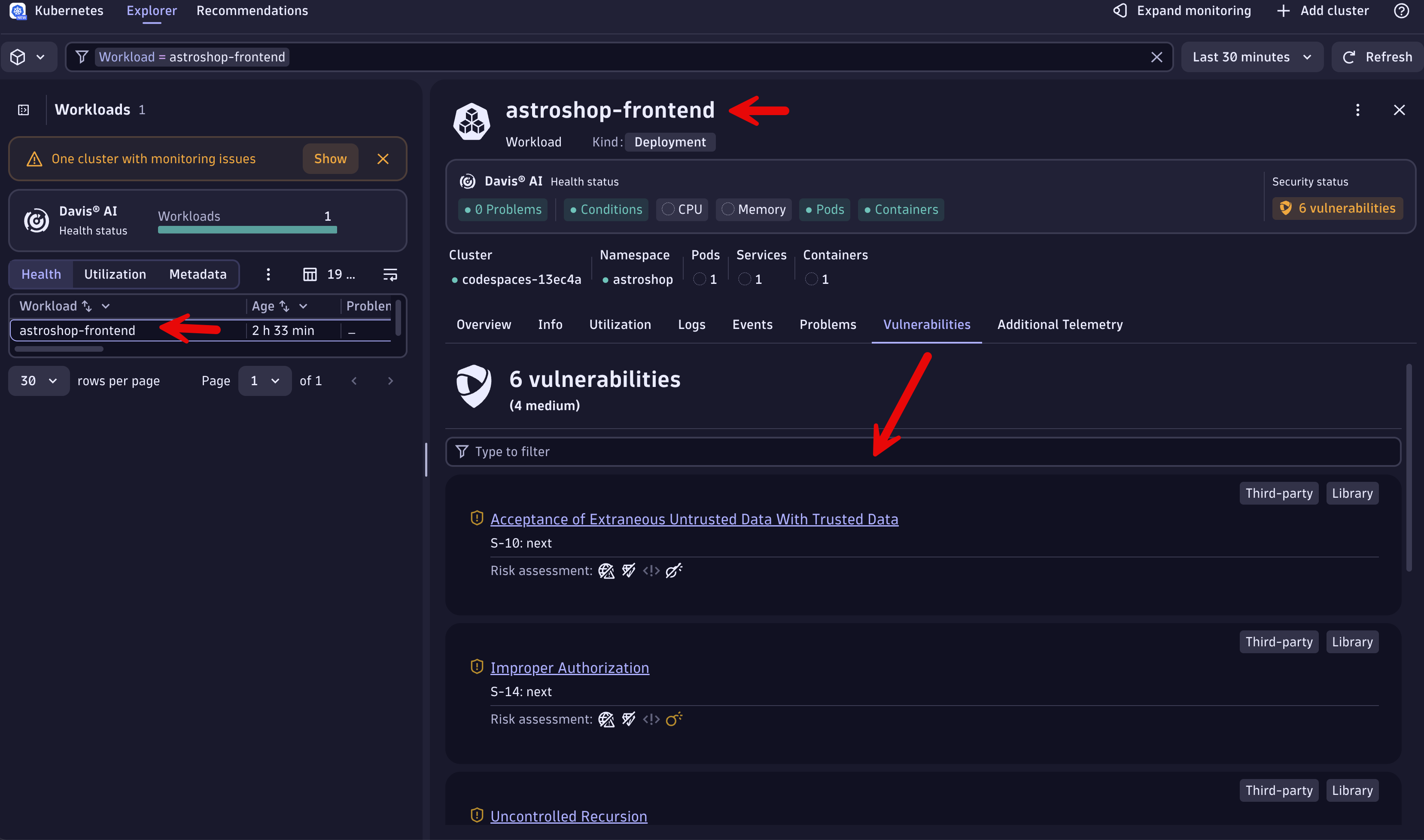Click the plus icon for Add cluster
1424x840 pixels.
1283,10
